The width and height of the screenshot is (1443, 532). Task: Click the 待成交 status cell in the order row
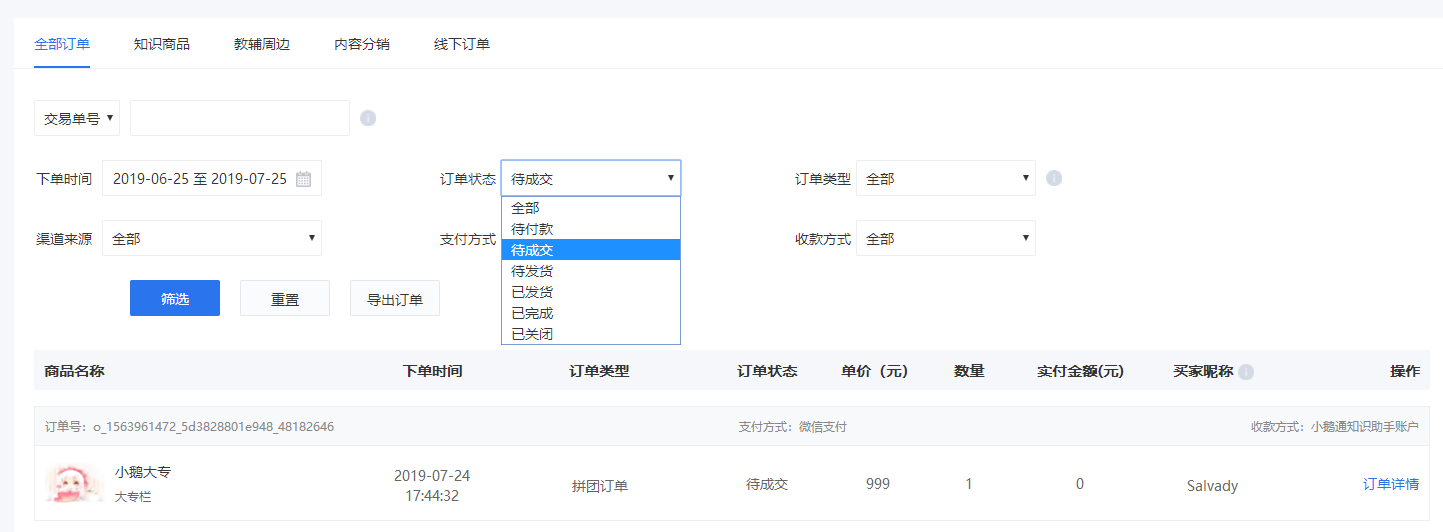click(x=767, y=484)
